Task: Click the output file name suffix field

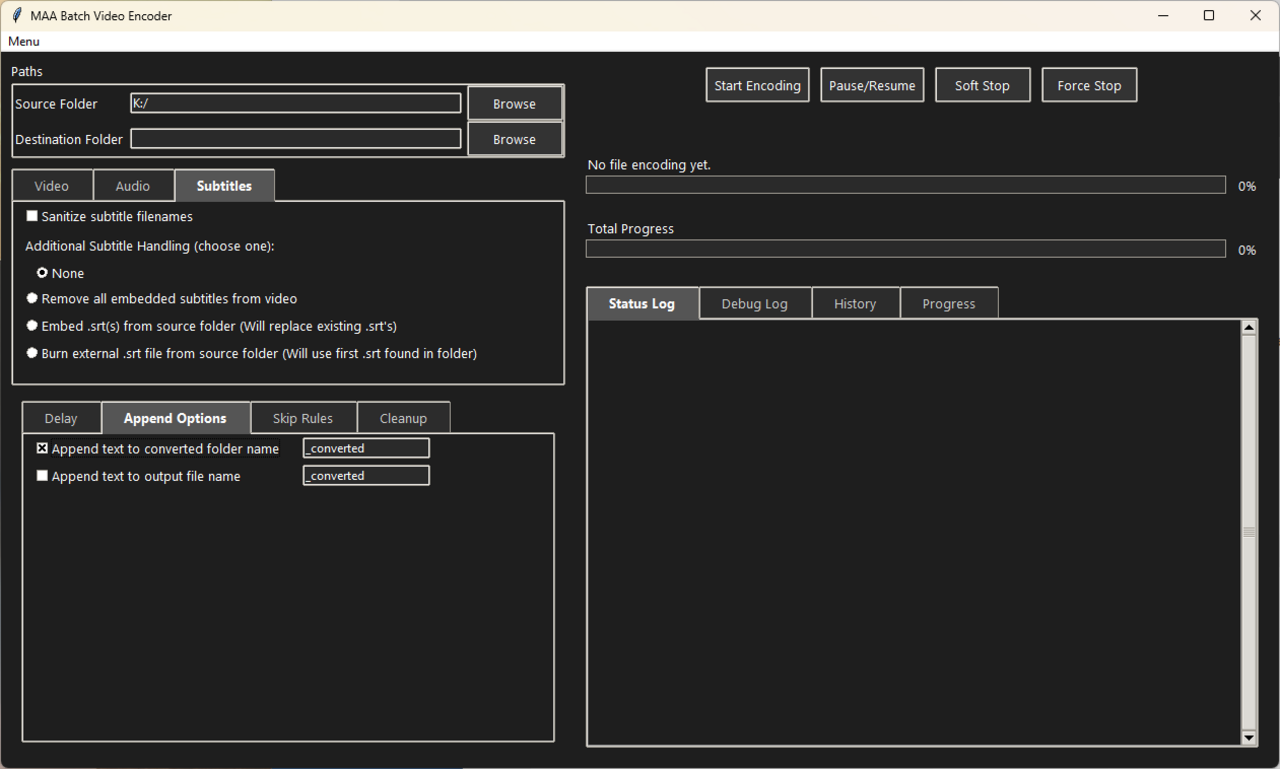Action: click(366, 476)
